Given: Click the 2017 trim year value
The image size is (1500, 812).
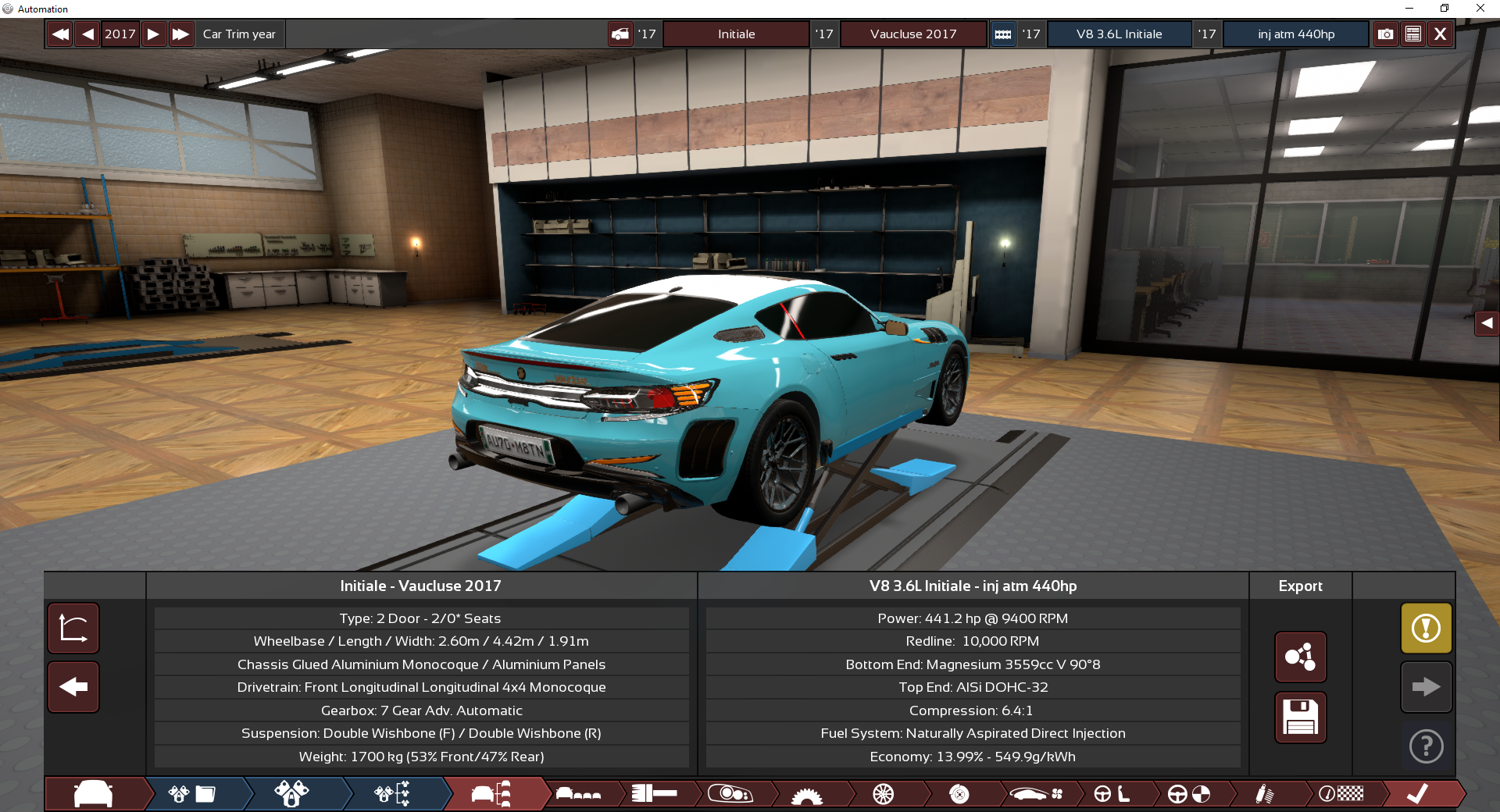Looking at the screenshot, I should 120,34.
